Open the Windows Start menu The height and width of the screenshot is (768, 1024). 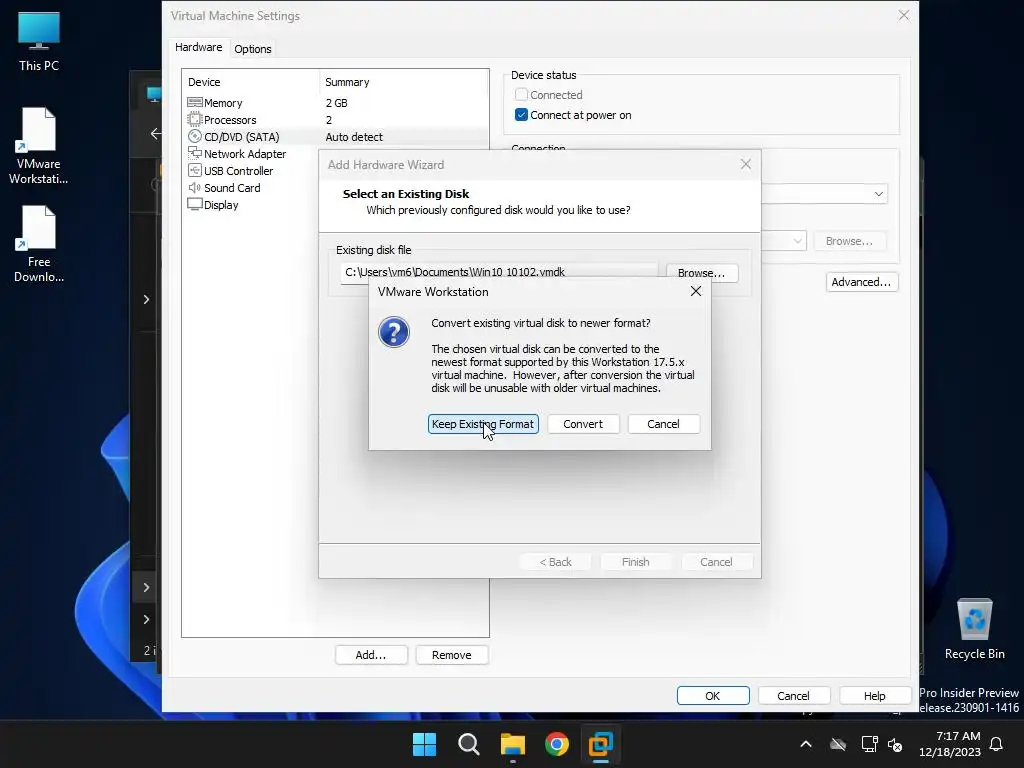[x=424, y=744]
